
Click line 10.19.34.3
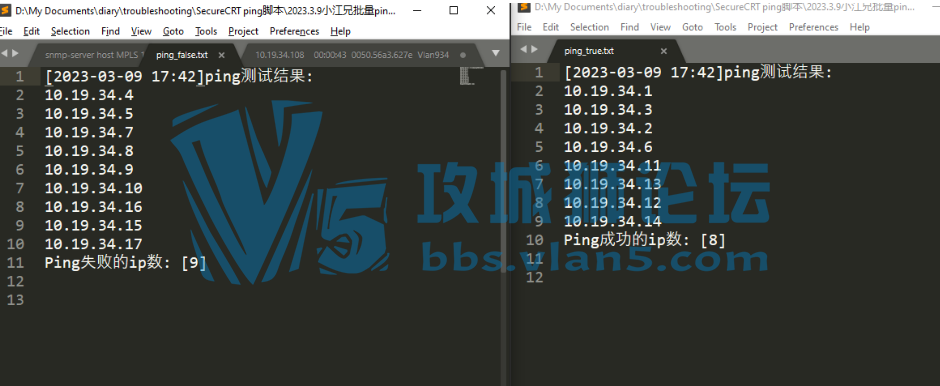click(608, 110)
